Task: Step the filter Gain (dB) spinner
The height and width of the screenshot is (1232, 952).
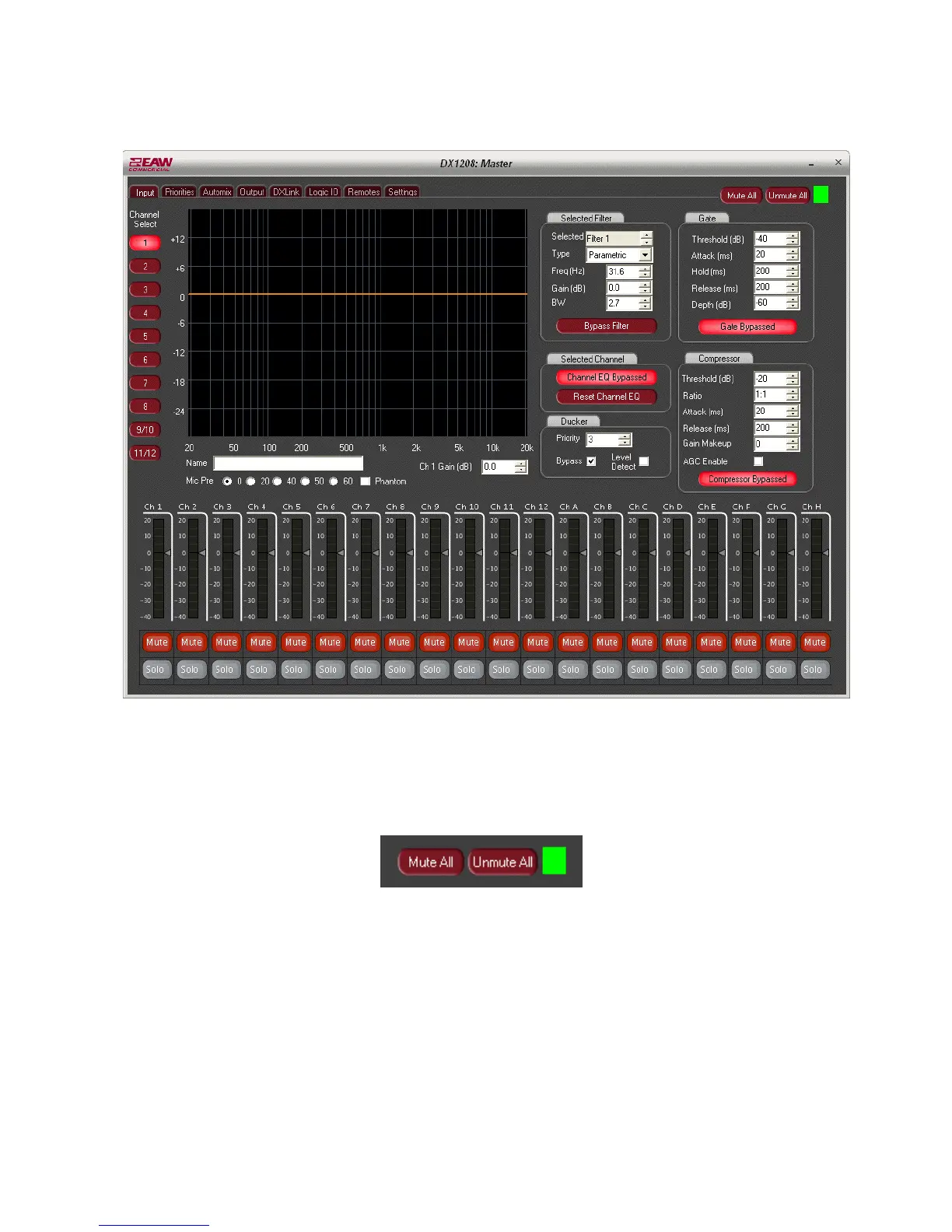Action: tap(645, 288)
